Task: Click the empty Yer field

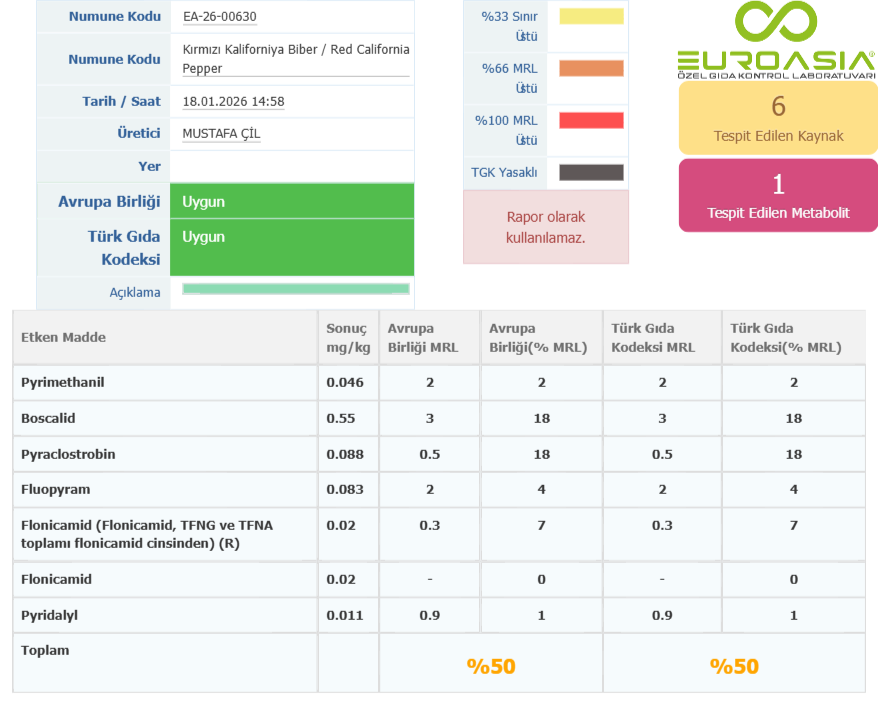Action: pos(291,166)
